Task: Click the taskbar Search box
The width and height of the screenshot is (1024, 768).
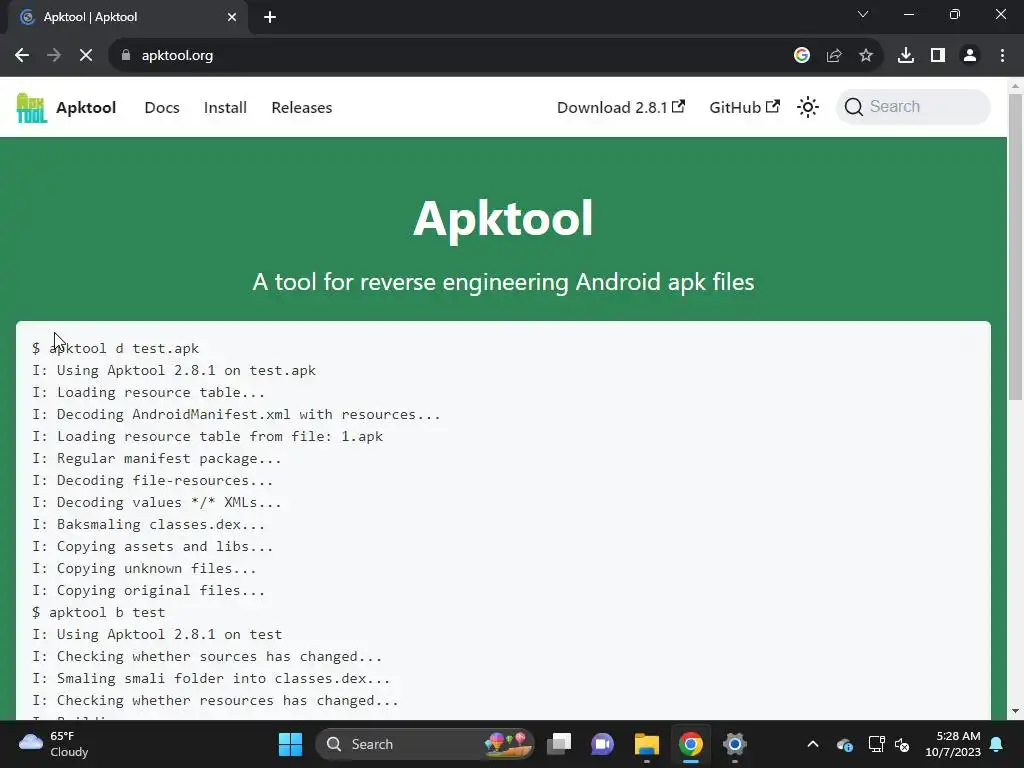Action: pyautogui.click(x=424, y=744)
